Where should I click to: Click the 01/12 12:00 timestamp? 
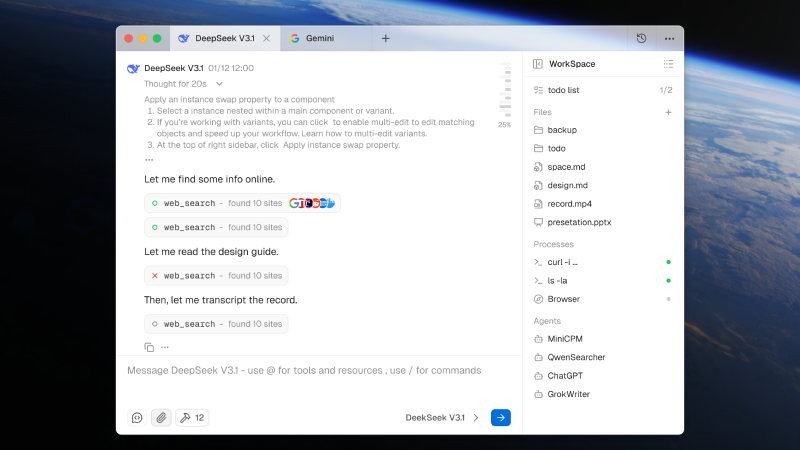[x=231, y=68]
